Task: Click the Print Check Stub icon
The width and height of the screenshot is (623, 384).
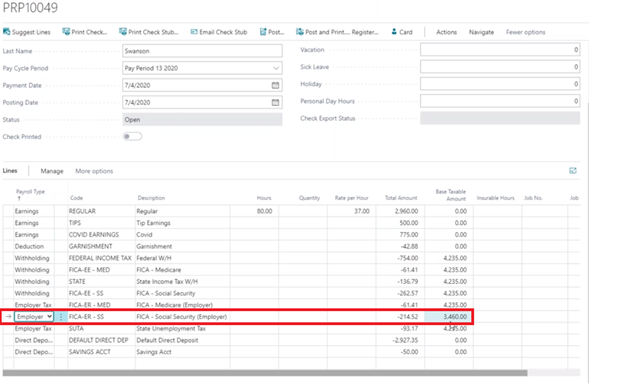Action: pyautogui.click(x=123, y=32)
